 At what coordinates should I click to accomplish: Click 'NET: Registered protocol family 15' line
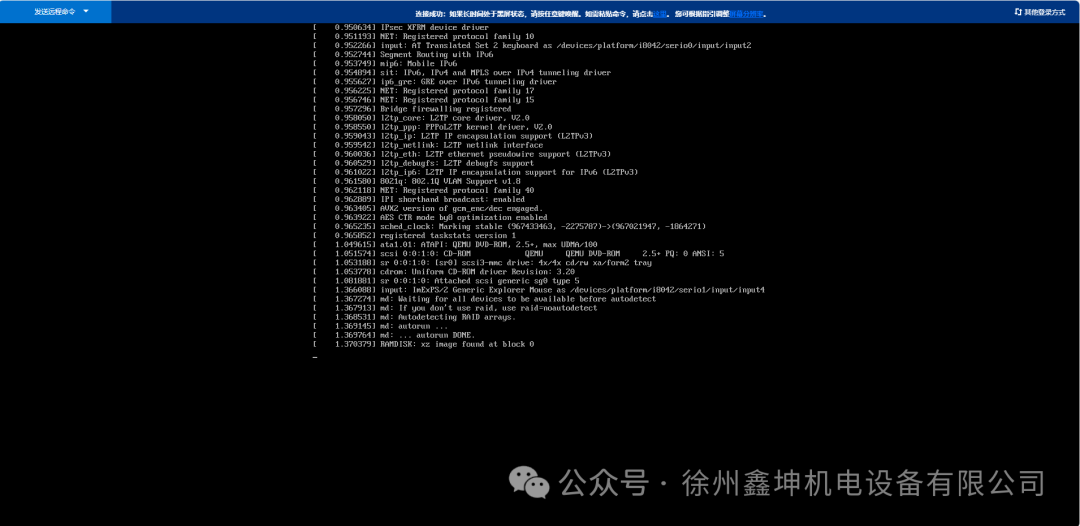423,100
